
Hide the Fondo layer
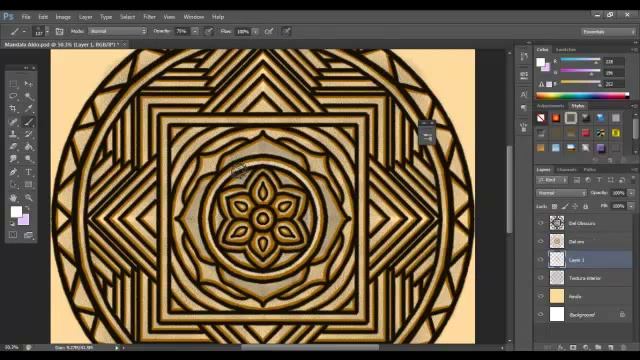(x=541, y=296)
